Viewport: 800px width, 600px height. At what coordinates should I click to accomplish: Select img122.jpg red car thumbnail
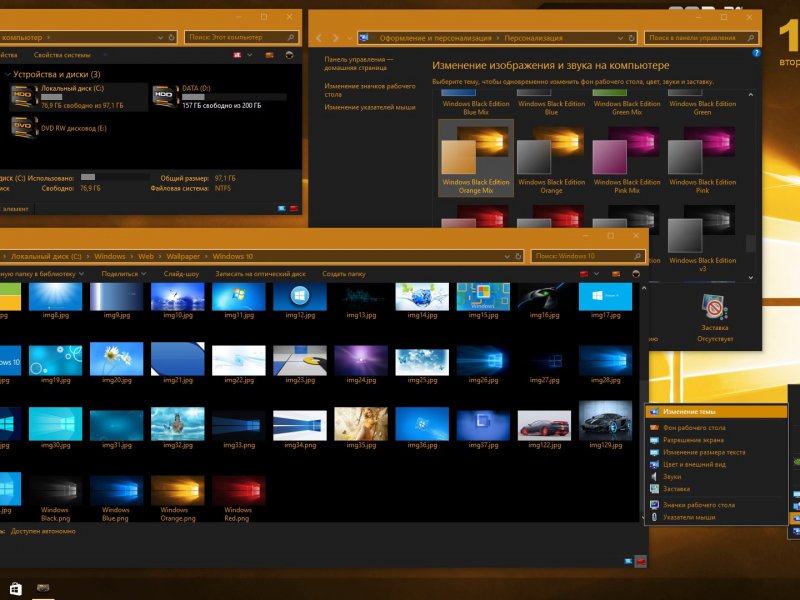pyautogui.click(x=544, y=424)
